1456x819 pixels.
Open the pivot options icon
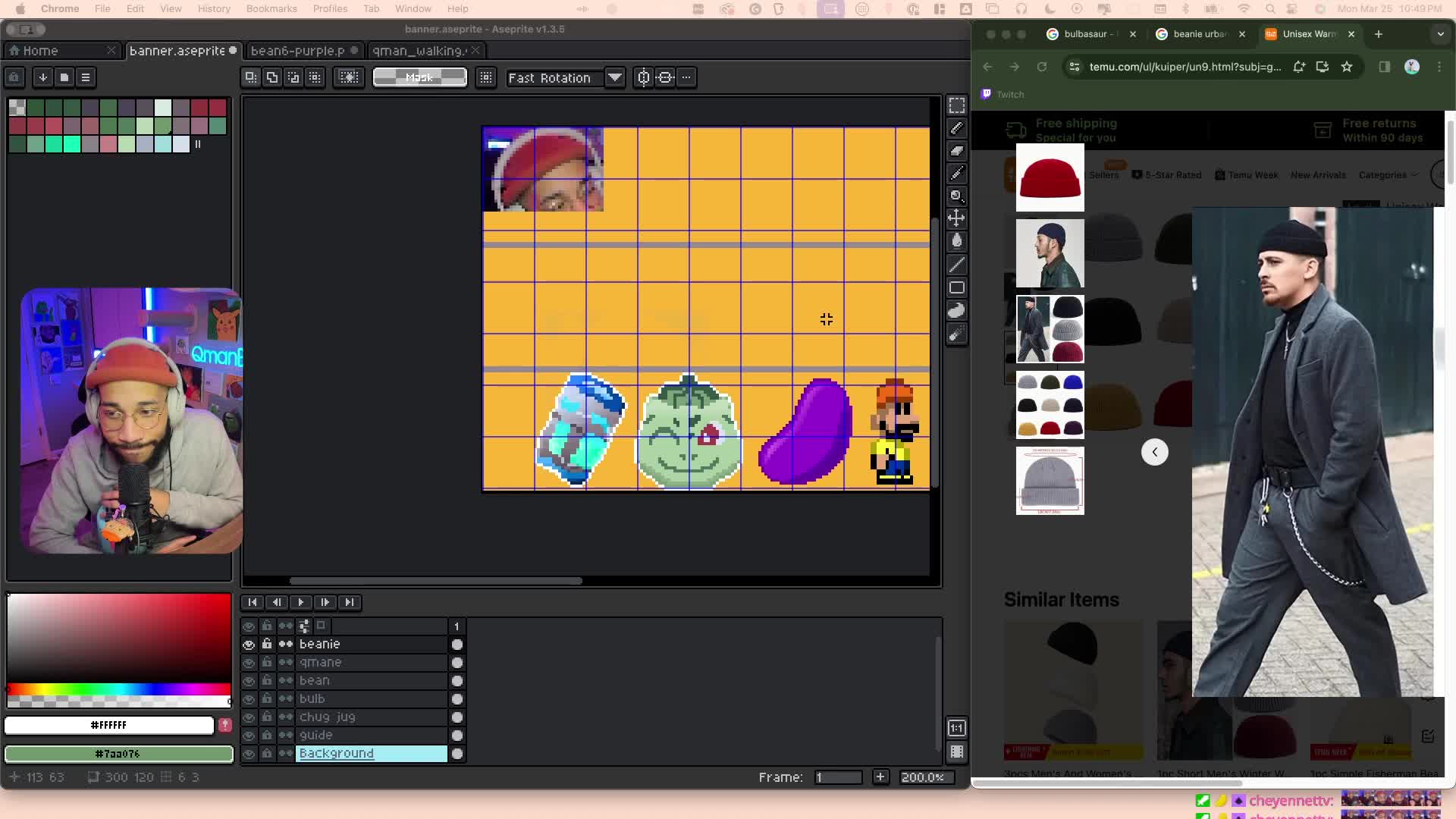[486, 77]
